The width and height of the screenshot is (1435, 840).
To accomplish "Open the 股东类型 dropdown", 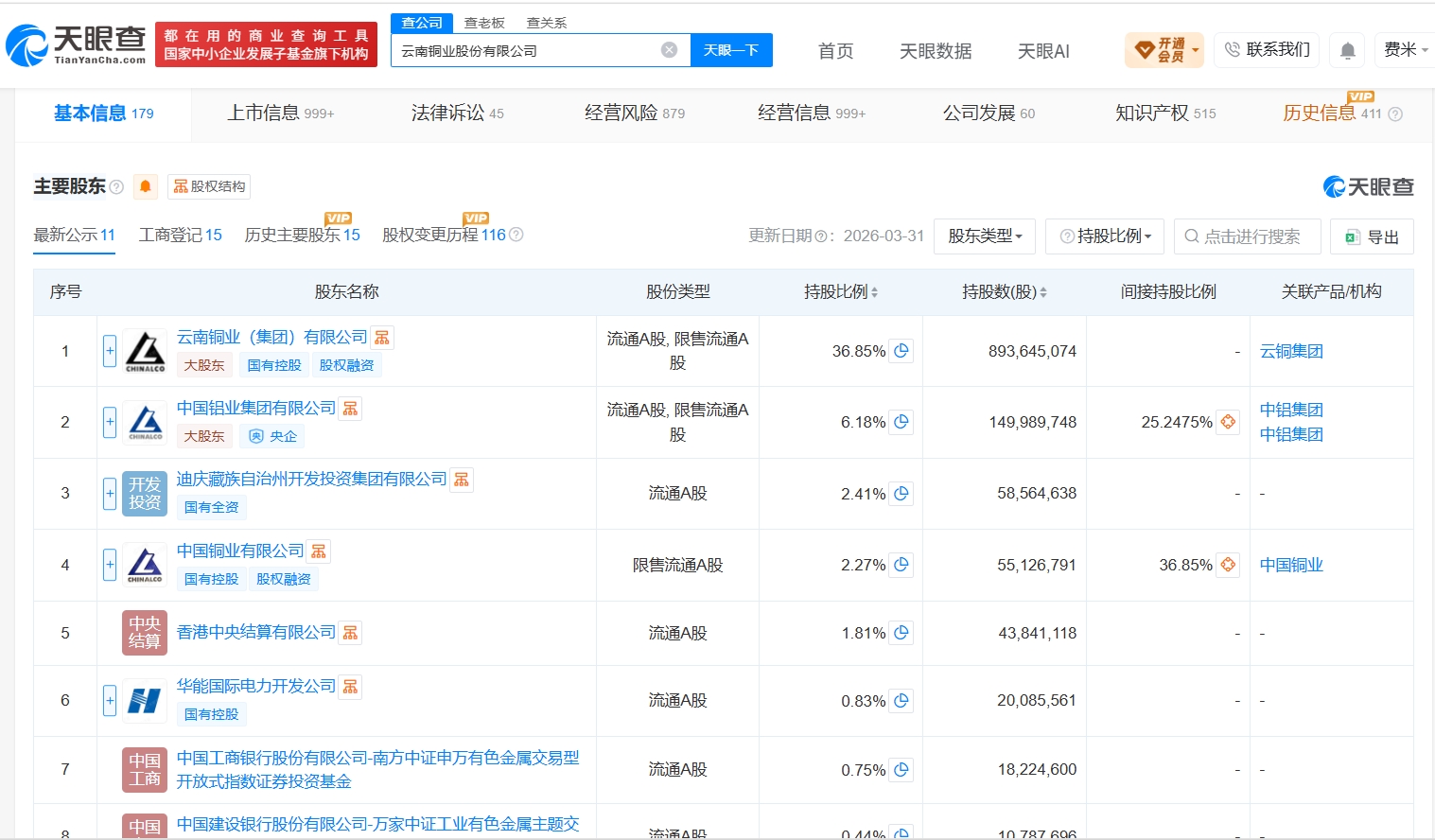I will 985,236.
